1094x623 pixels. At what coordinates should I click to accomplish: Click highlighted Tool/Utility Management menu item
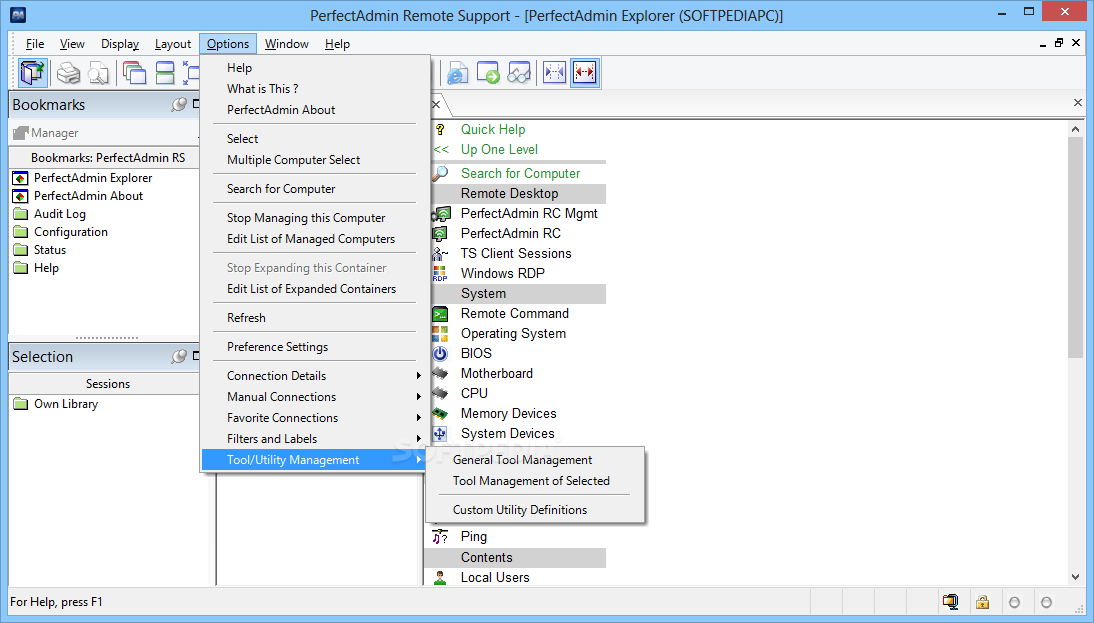tap(314, 460)
